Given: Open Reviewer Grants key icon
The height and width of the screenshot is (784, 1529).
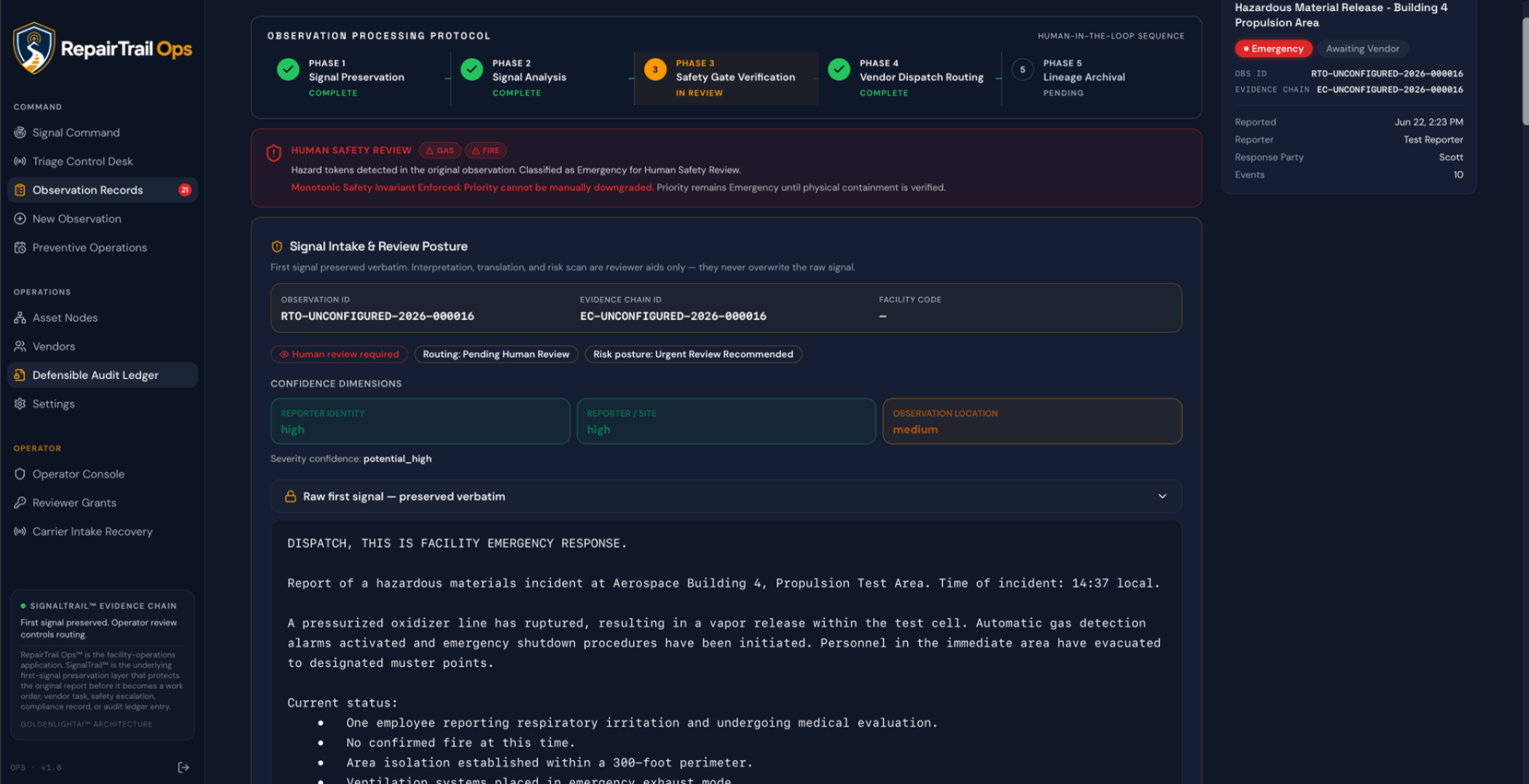Looking at the screenshot, I should [x=20, y=503].
